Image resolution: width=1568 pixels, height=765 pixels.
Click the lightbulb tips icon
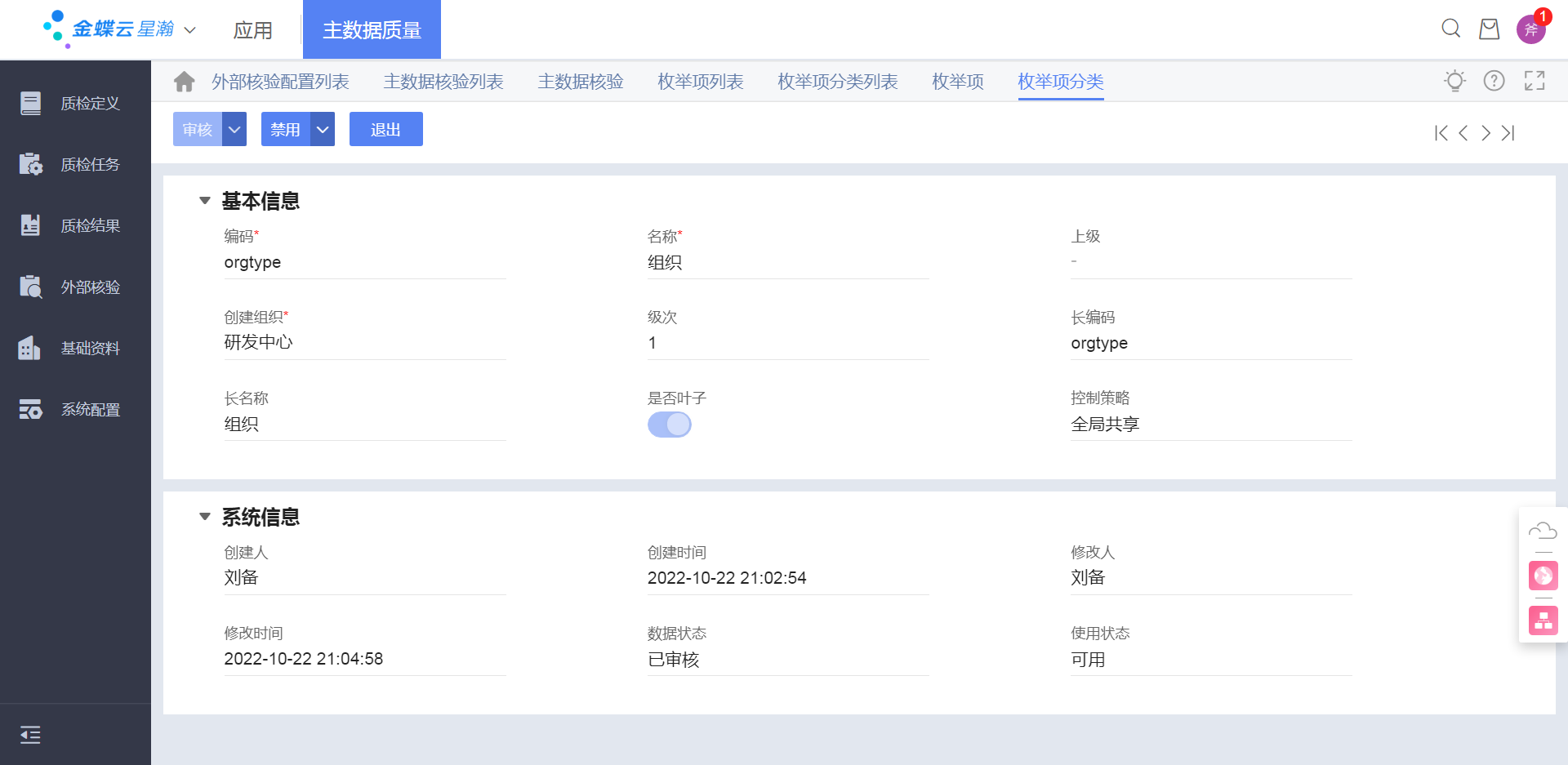1454,81
